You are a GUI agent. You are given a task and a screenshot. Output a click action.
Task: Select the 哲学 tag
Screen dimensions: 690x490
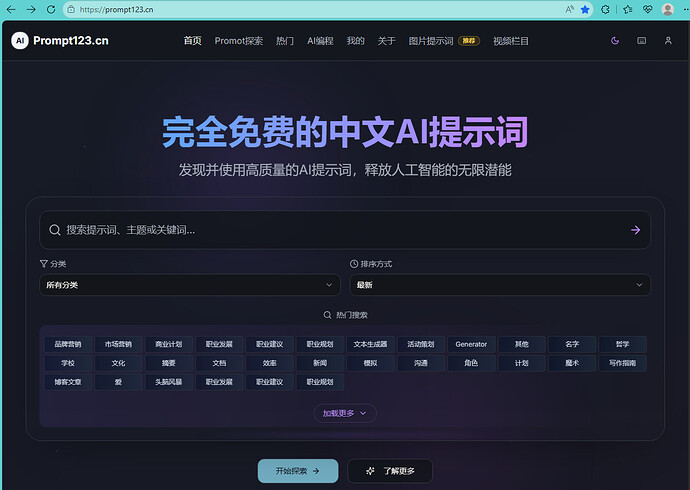622,344
